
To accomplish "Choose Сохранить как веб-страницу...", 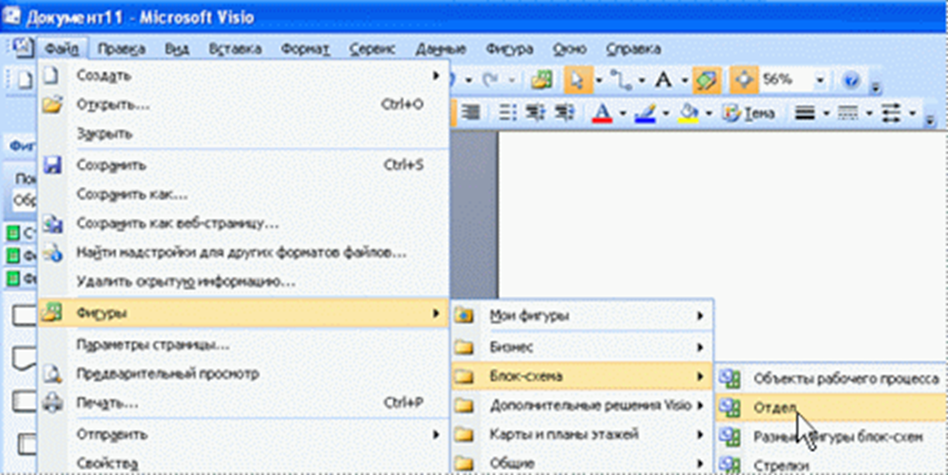I will [243, 224].
